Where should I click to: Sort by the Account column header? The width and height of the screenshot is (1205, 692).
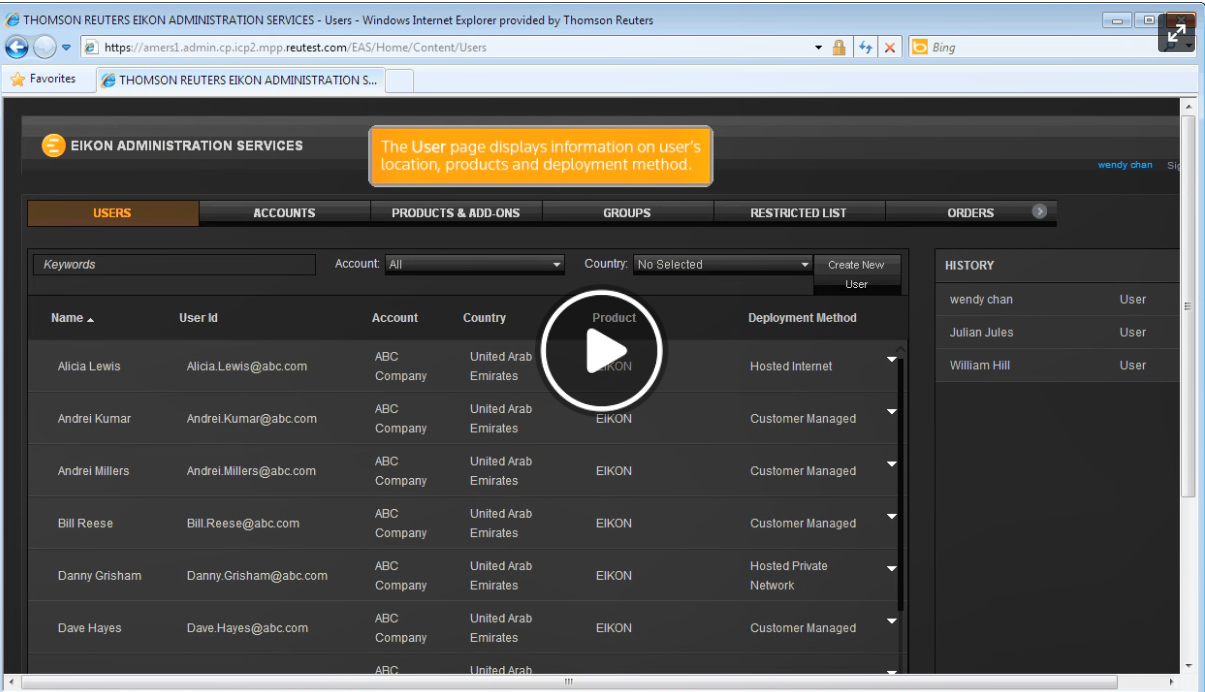click(395, 318)
